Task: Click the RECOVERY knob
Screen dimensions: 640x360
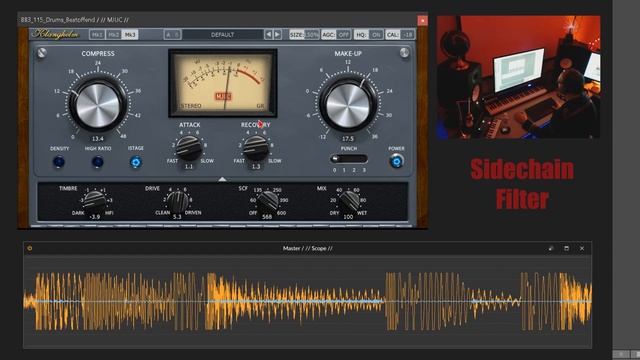Action: 256,148
